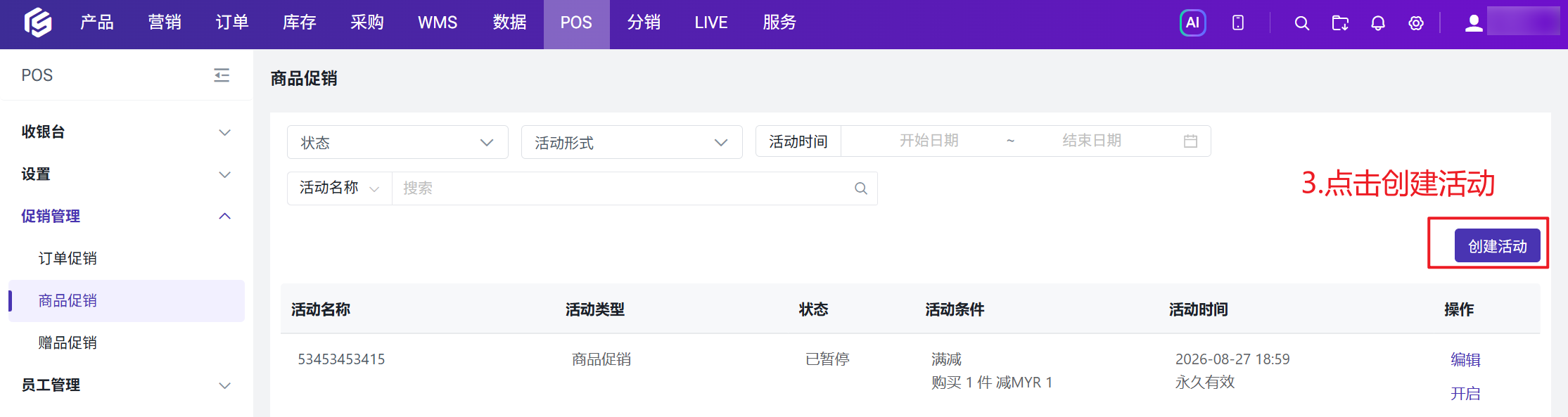This screenshot has width=1568, height=417.
Task: Click the mobile device icon in header
Action: point(1238,23)
